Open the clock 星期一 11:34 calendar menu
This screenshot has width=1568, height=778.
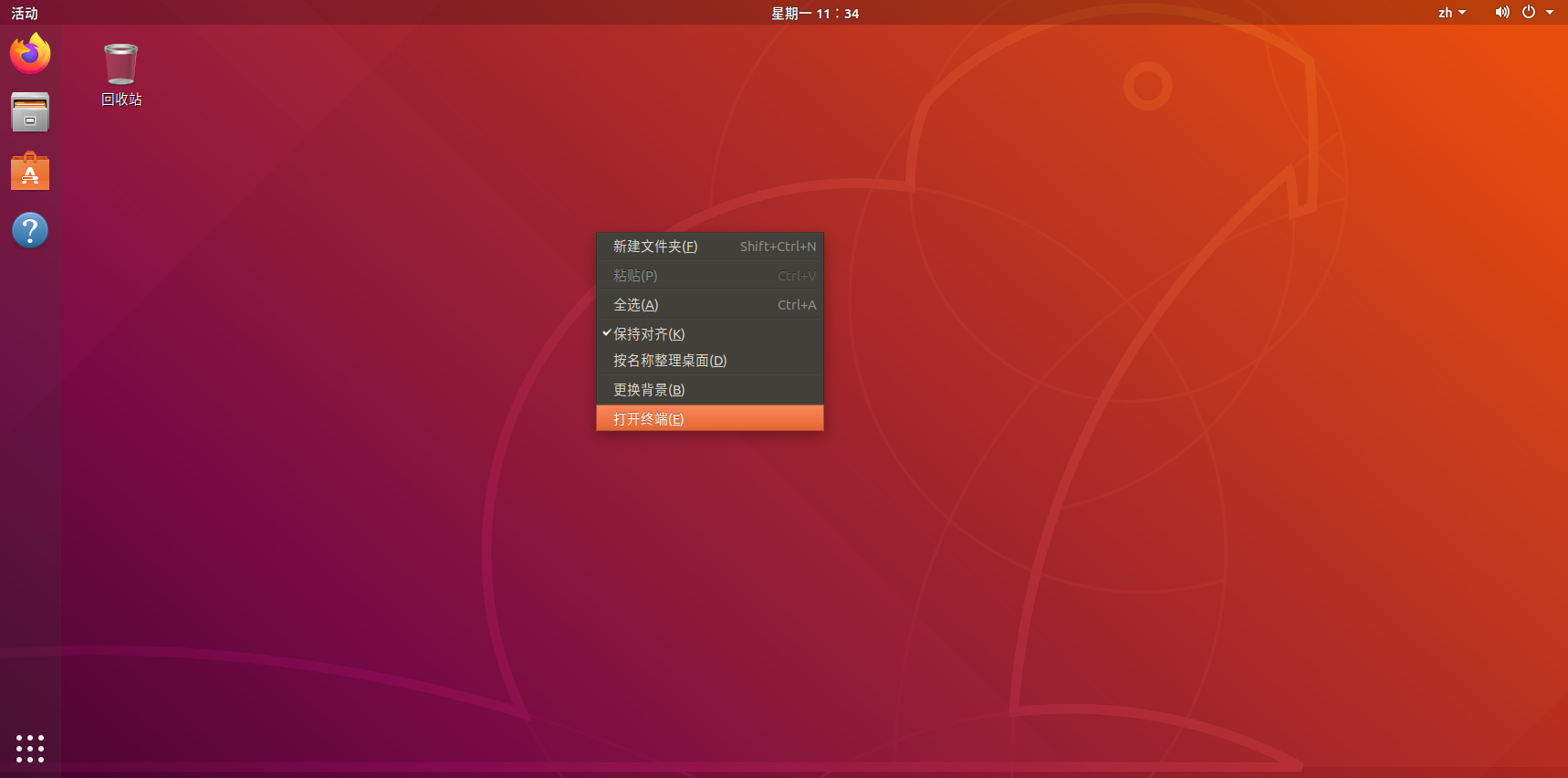[x=815, y=13]
